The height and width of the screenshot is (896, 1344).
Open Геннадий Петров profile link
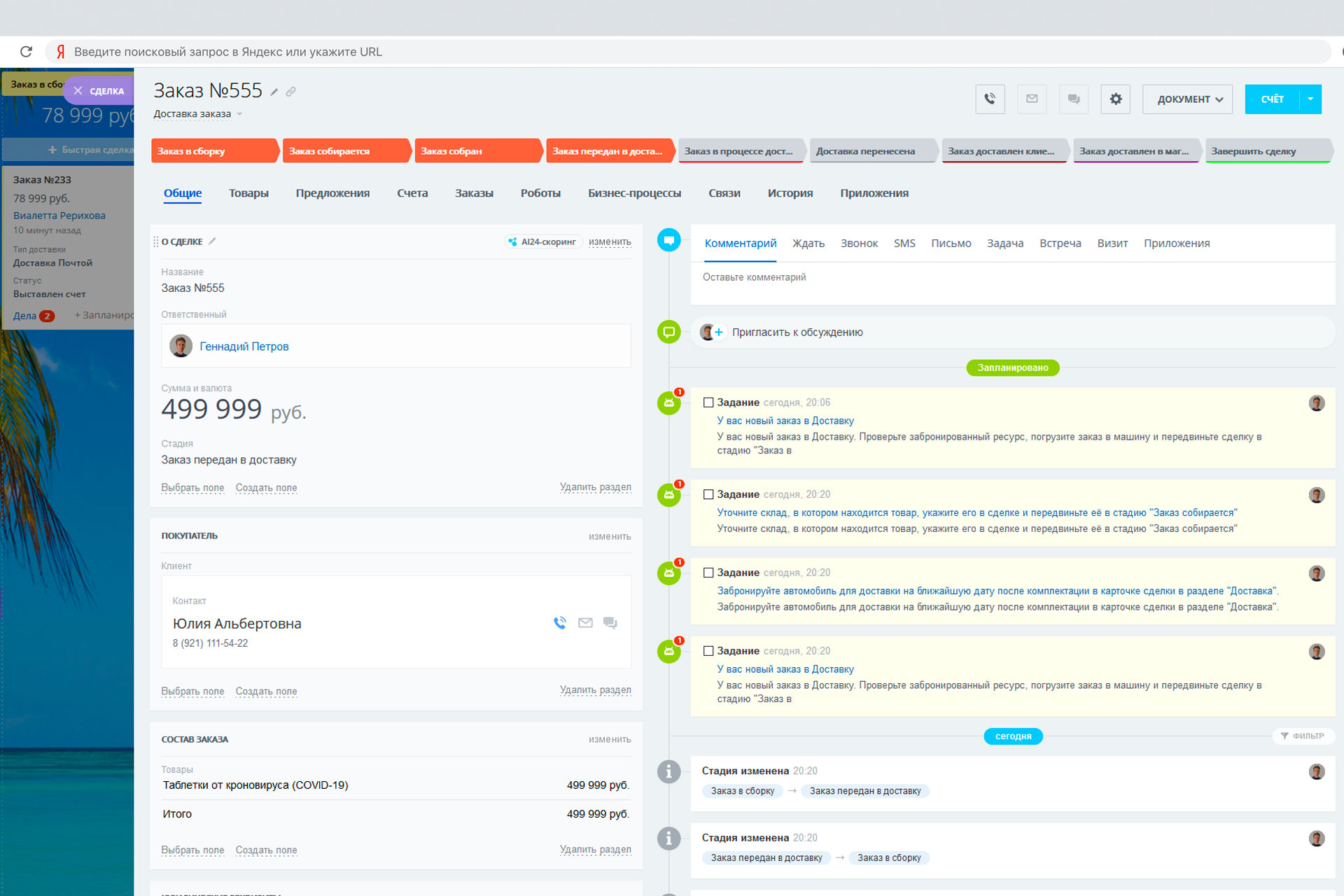tap(244, 346)
